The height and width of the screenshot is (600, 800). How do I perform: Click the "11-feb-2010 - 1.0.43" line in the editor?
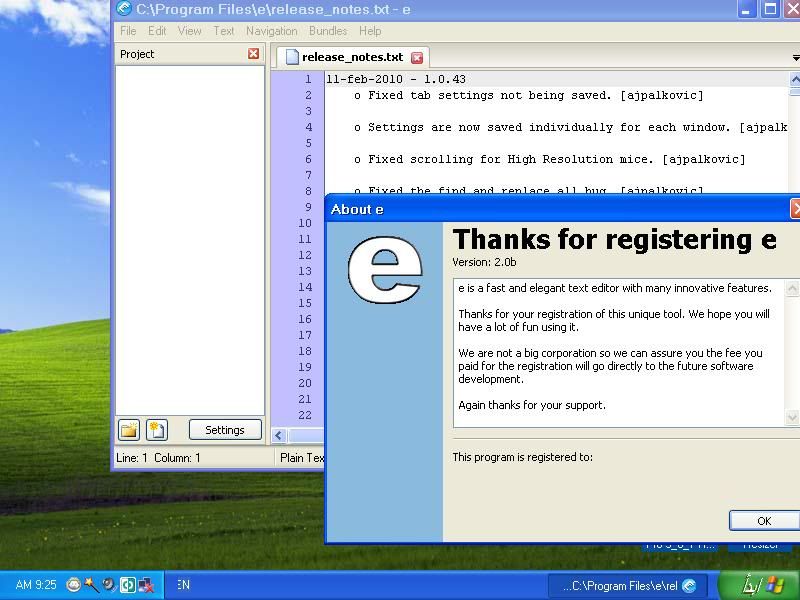(396, 79)
